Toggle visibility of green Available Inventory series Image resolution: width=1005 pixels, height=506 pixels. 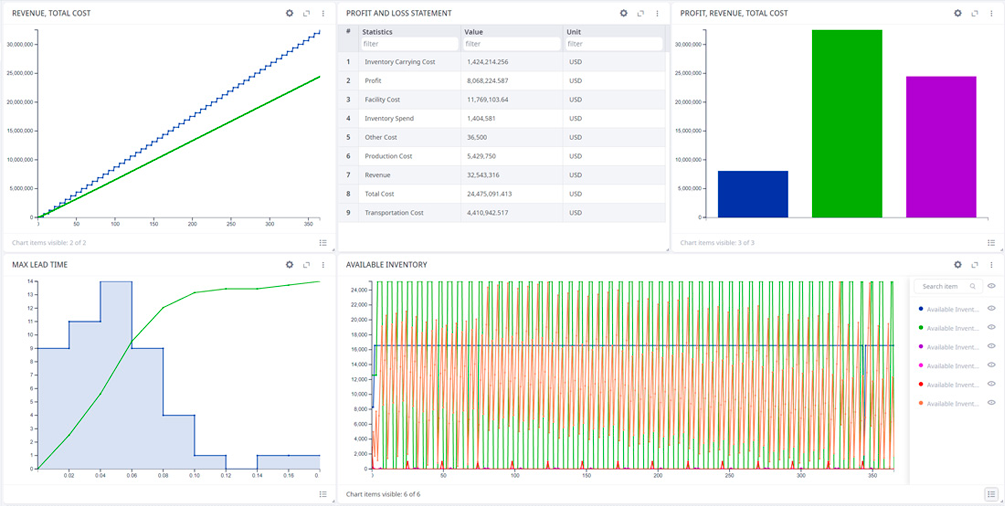click(x=992, y=328)
